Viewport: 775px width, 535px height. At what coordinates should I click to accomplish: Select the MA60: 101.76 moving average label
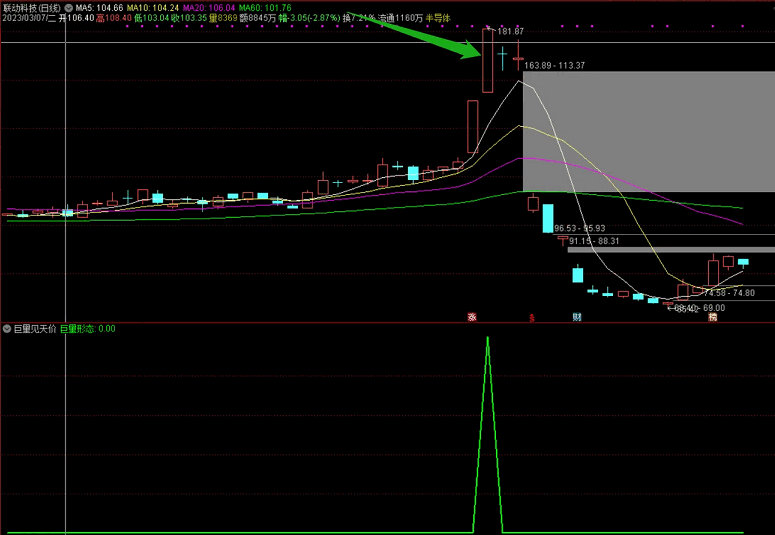click(x=265, y=8)
